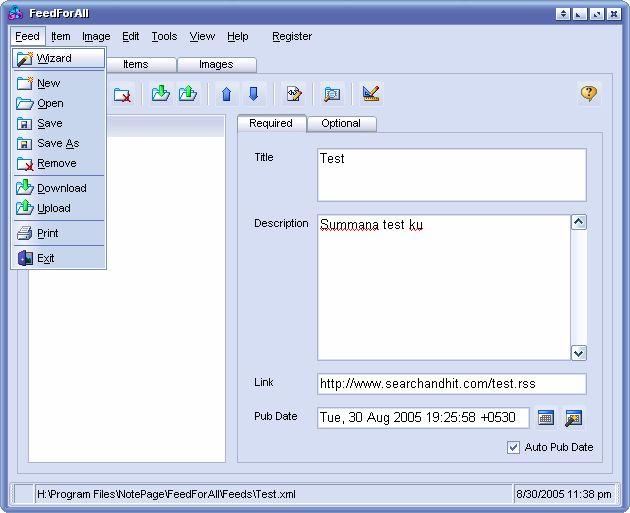Choose Save As from the Feed menu

click(57, 143)
